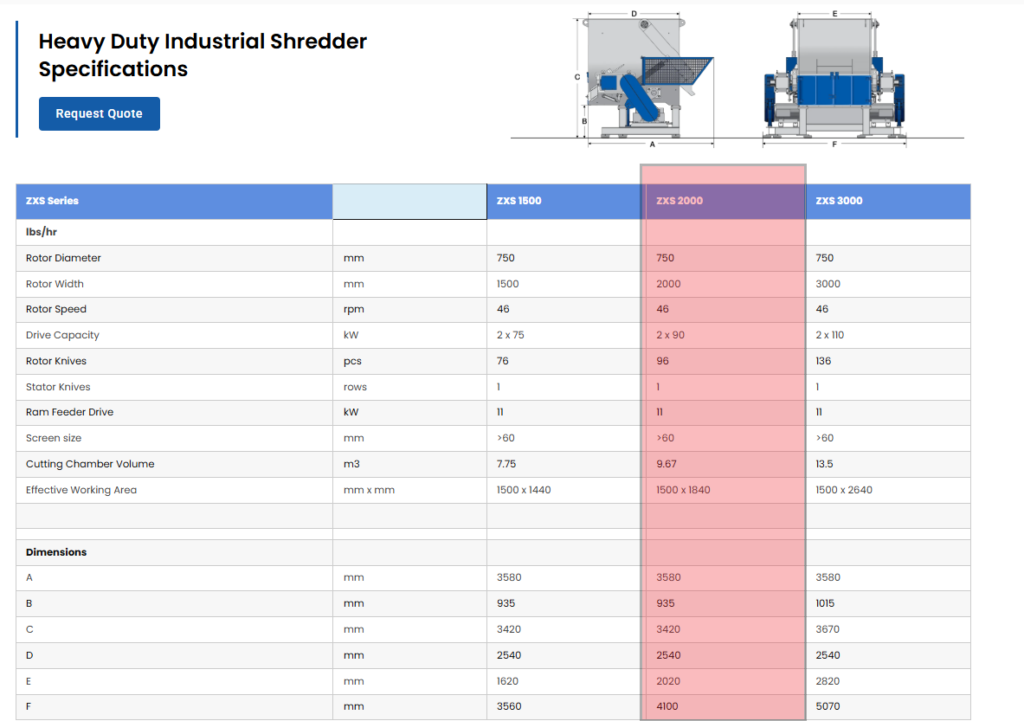Viewport: 1024px width, 721px height.
Task: Select the Rotor Diameter row label
Action: [63, 258]
